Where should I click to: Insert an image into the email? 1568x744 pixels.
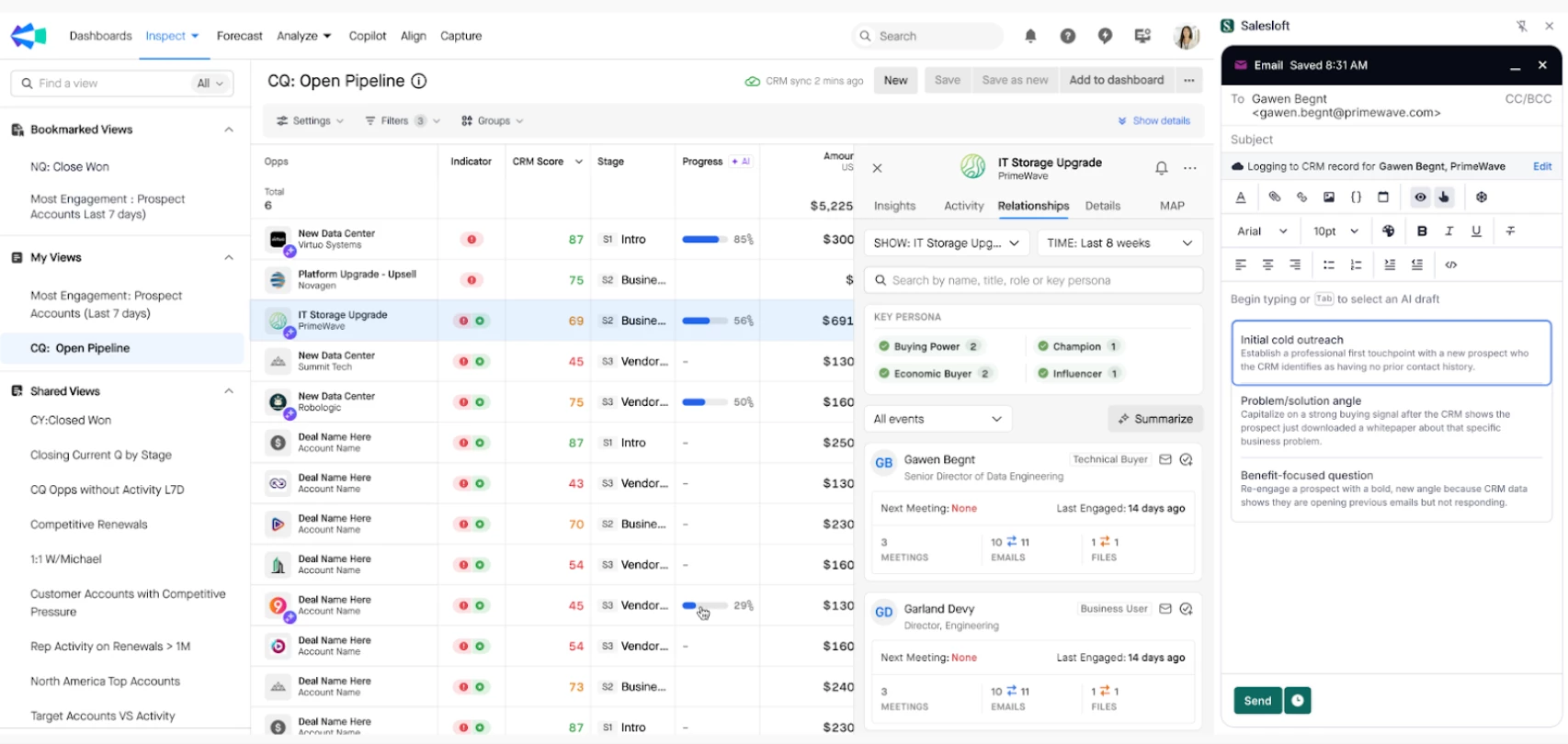click(x=1329, y=197)
